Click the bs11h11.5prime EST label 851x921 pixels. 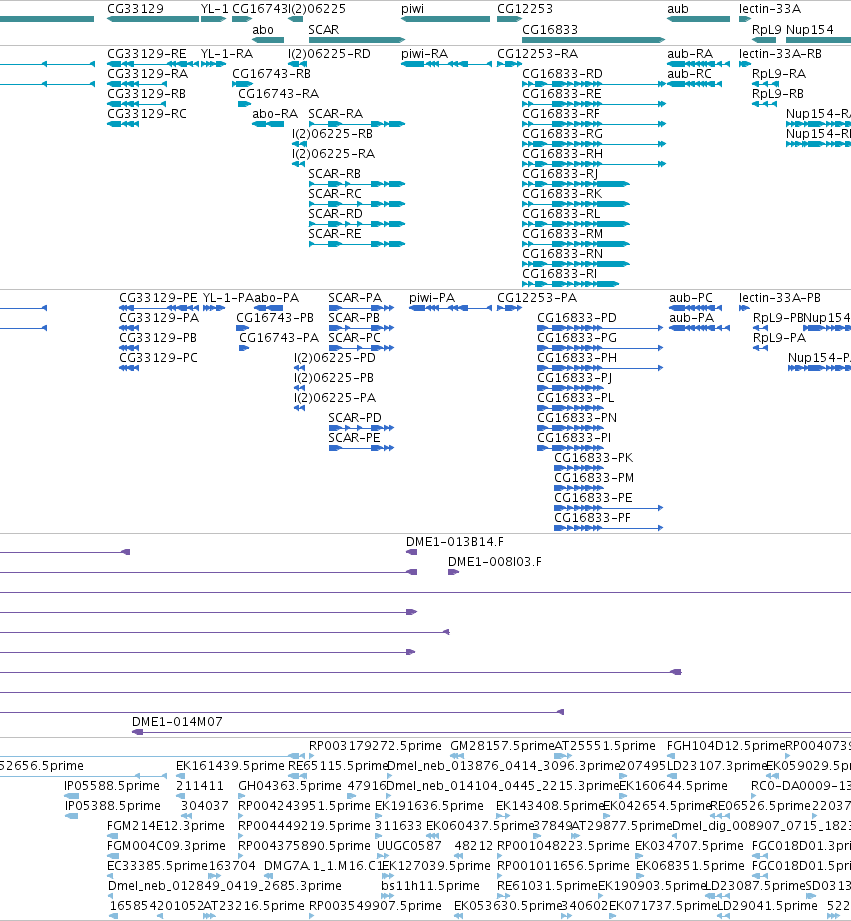point(430,885)
